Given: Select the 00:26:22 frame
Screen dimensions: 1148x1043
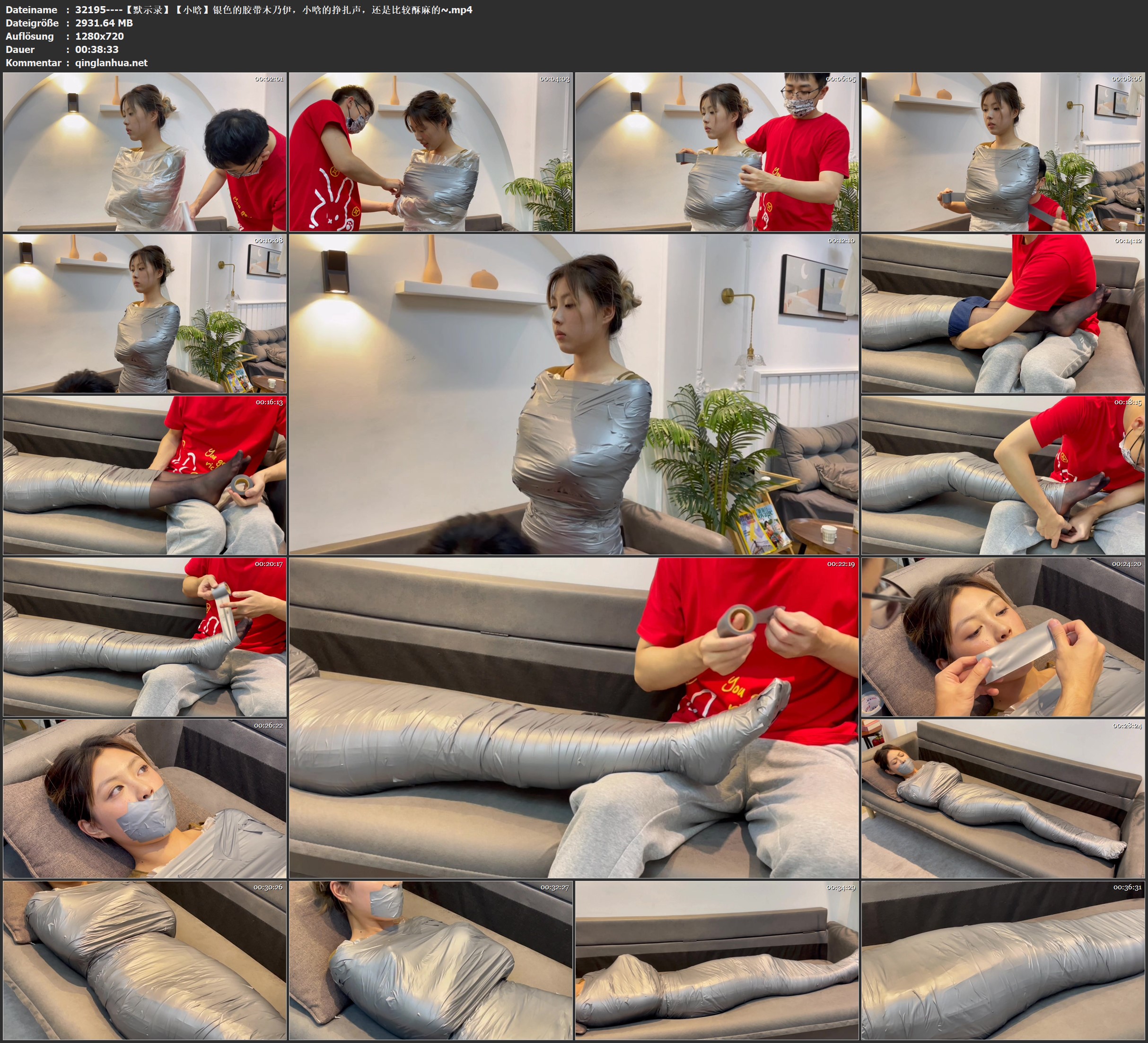Looking at the screenshot, I should [x=145, y=799].
